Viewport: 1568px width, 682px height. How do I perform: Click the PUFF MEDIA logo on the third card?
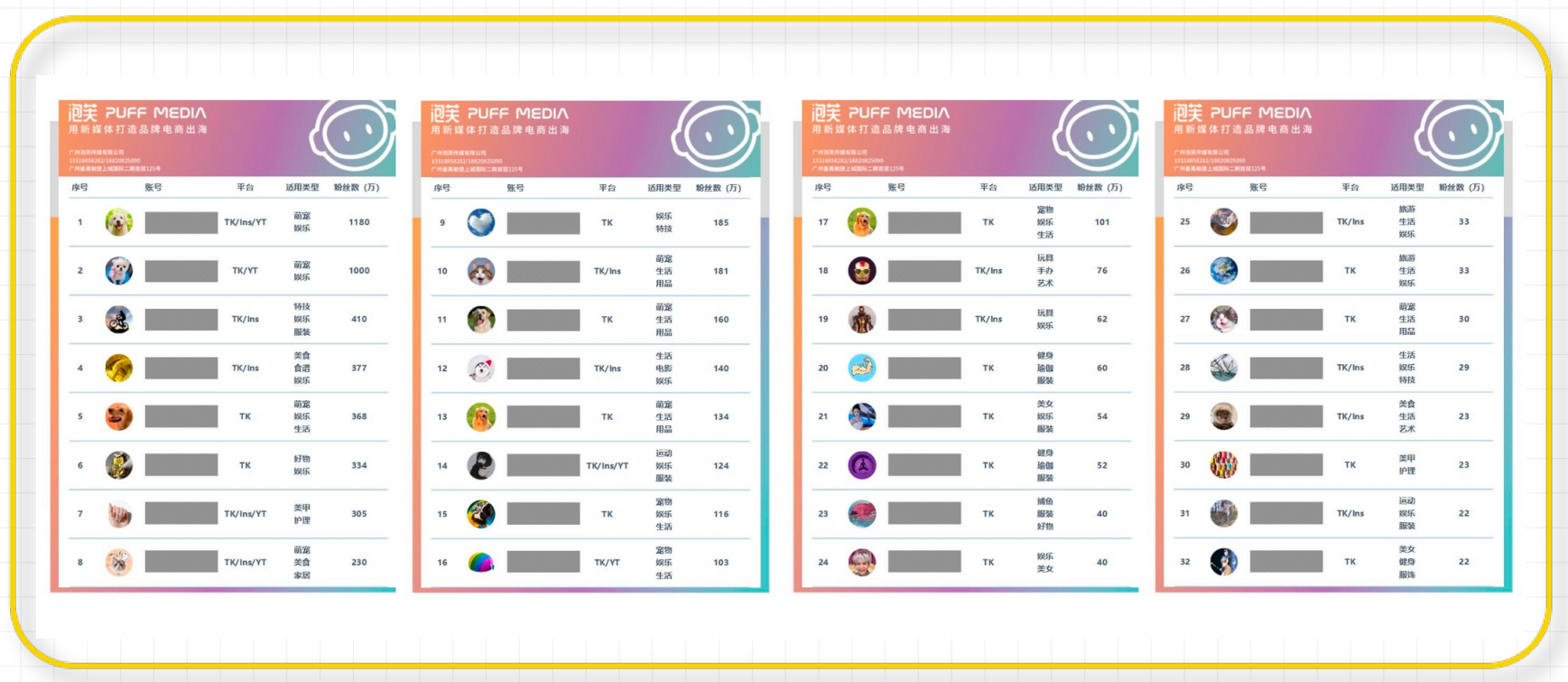[x=880, y=113]
